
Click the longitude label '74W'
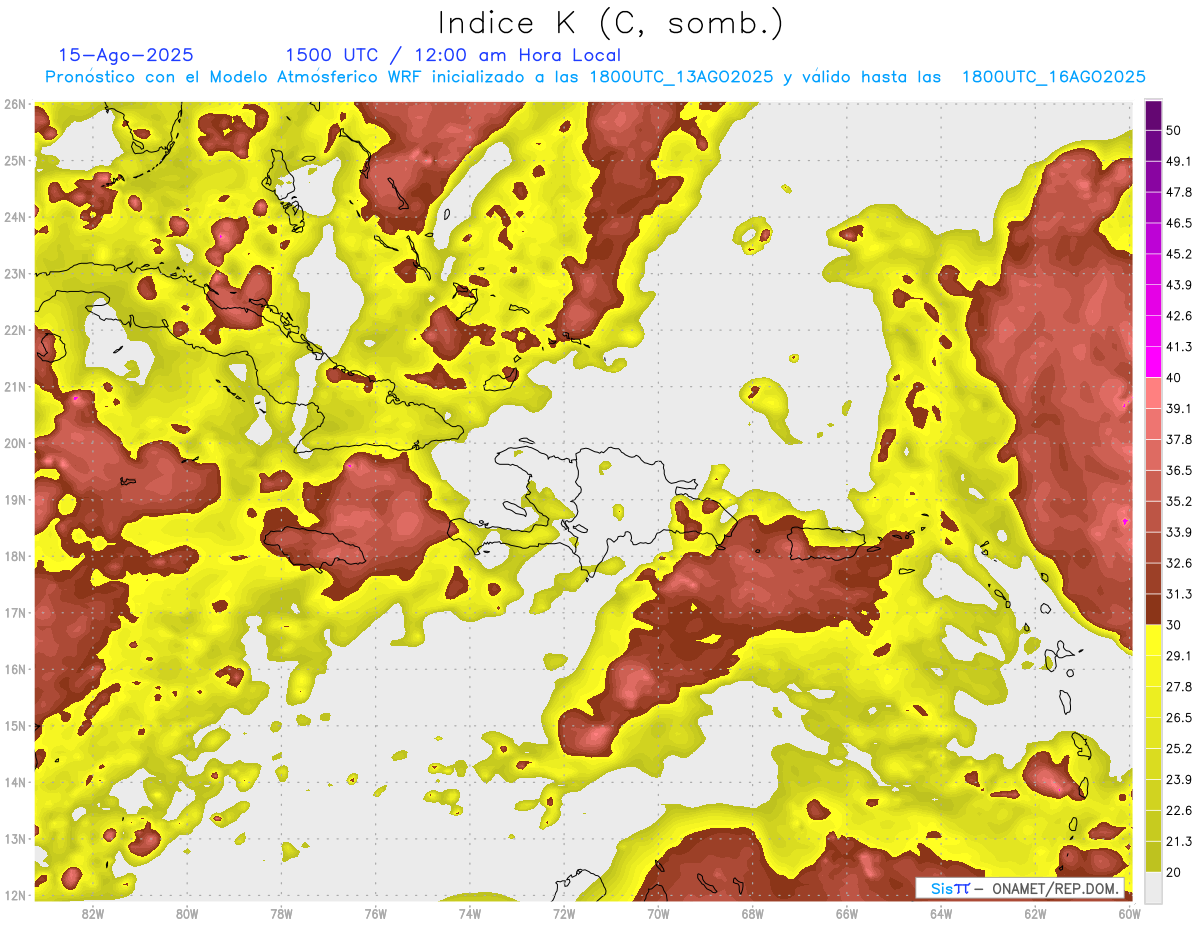(x=470, y=913)
